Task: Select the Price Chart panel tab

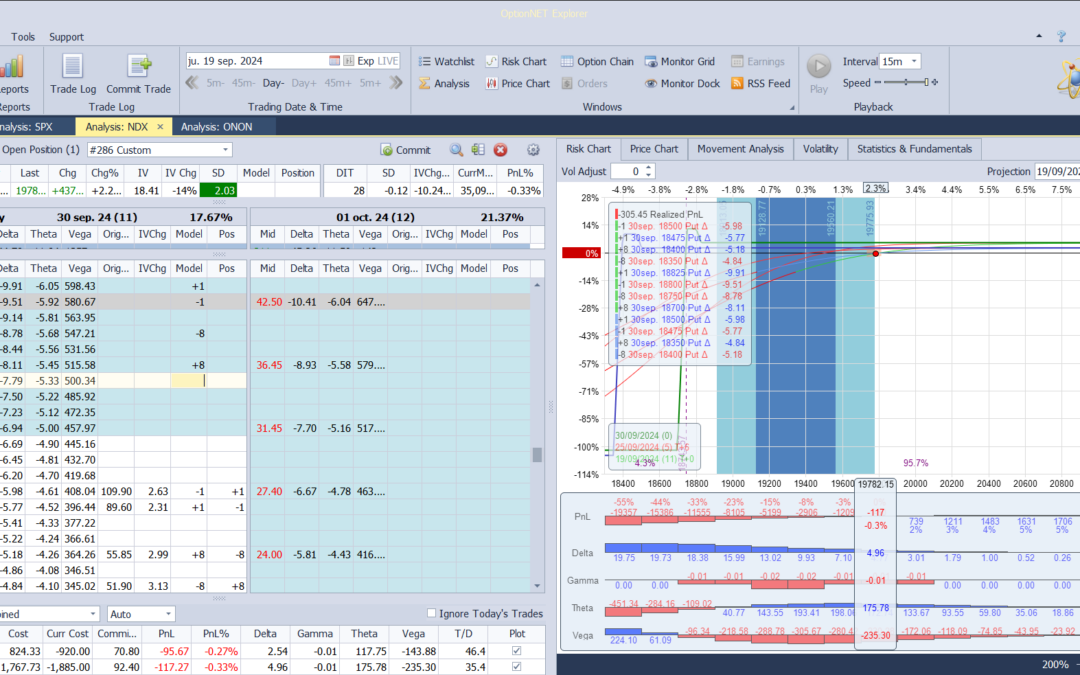Action: coord(654,149)
